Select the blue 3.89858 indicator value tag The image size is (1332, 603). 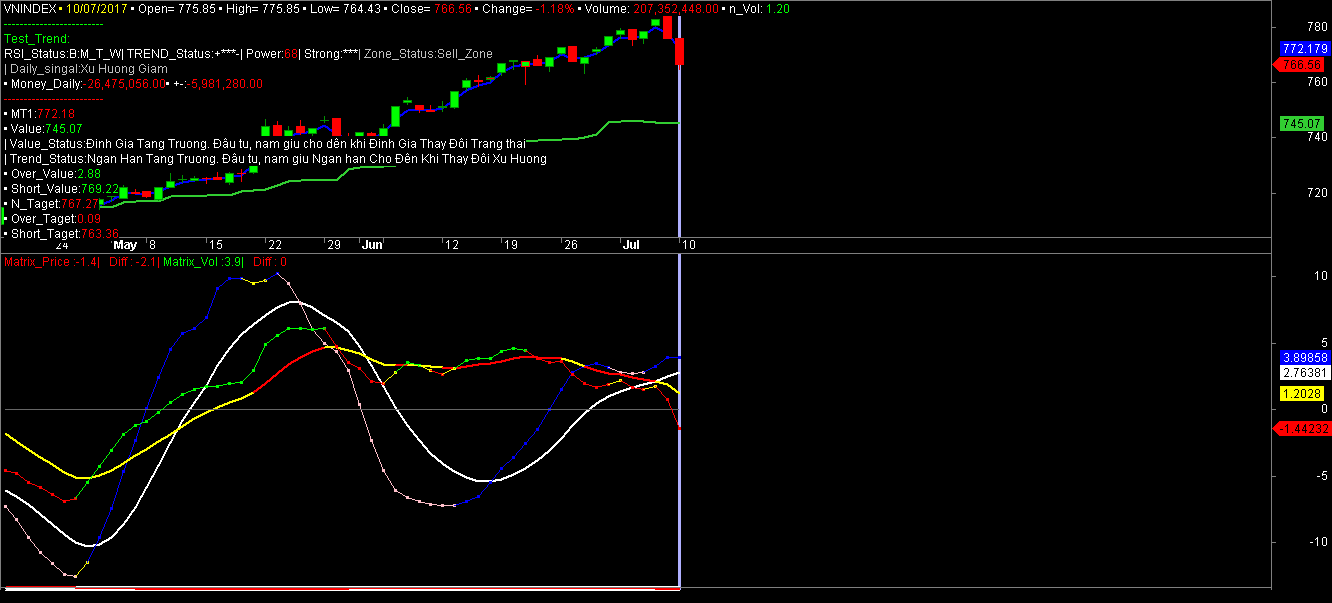pos(1303,357)
